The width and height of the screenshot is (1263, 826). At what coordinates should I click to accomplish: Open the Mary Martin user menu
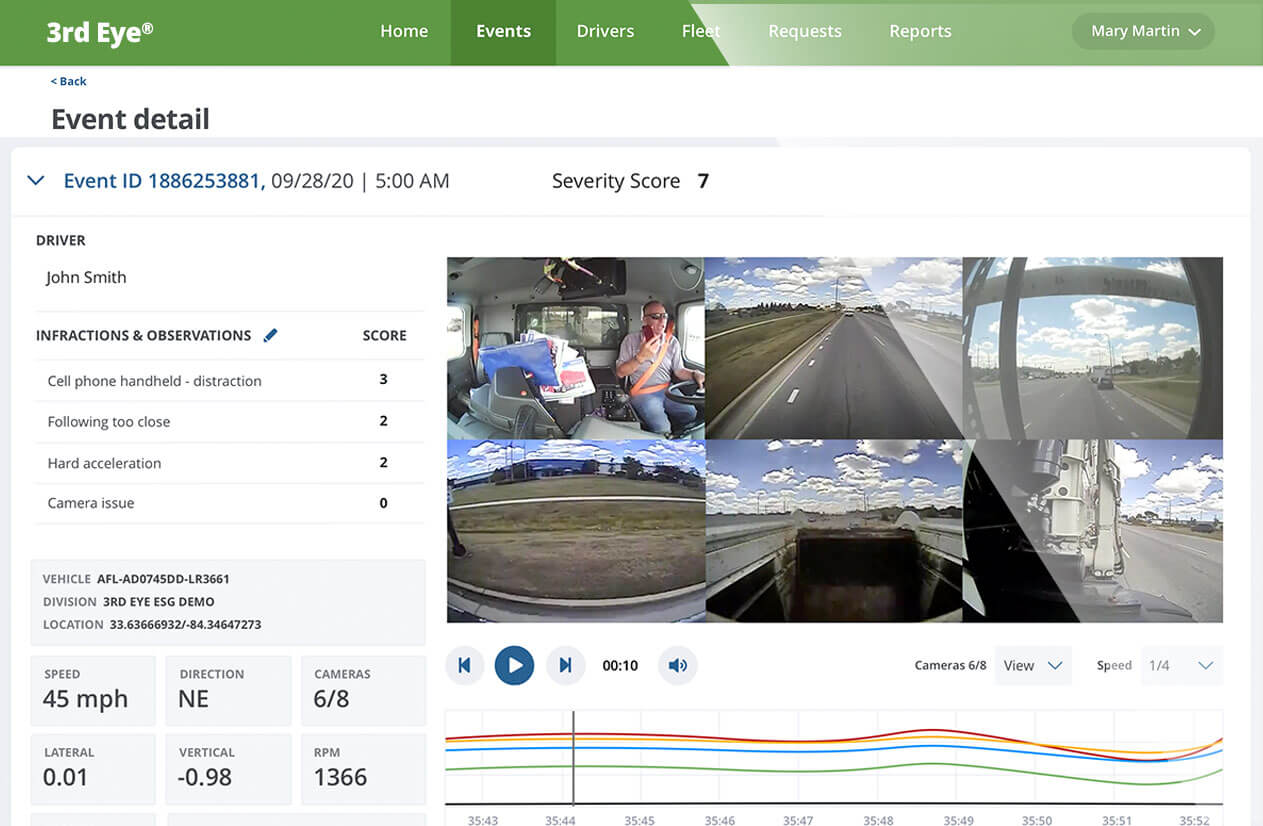tap(1143, 31)
